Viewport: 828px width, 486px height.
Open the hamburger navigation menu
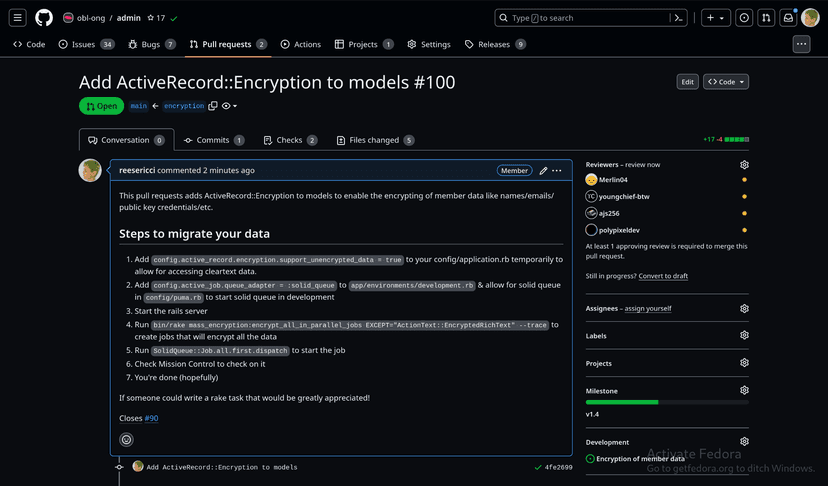tap(18, 18)
